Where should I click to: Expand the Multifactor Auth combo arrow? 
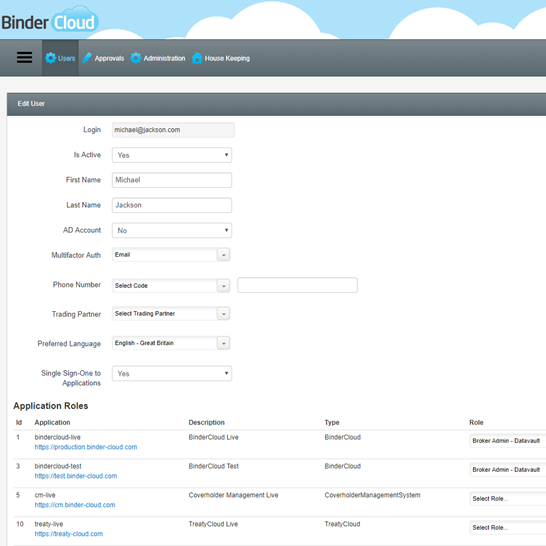point(224,255)
